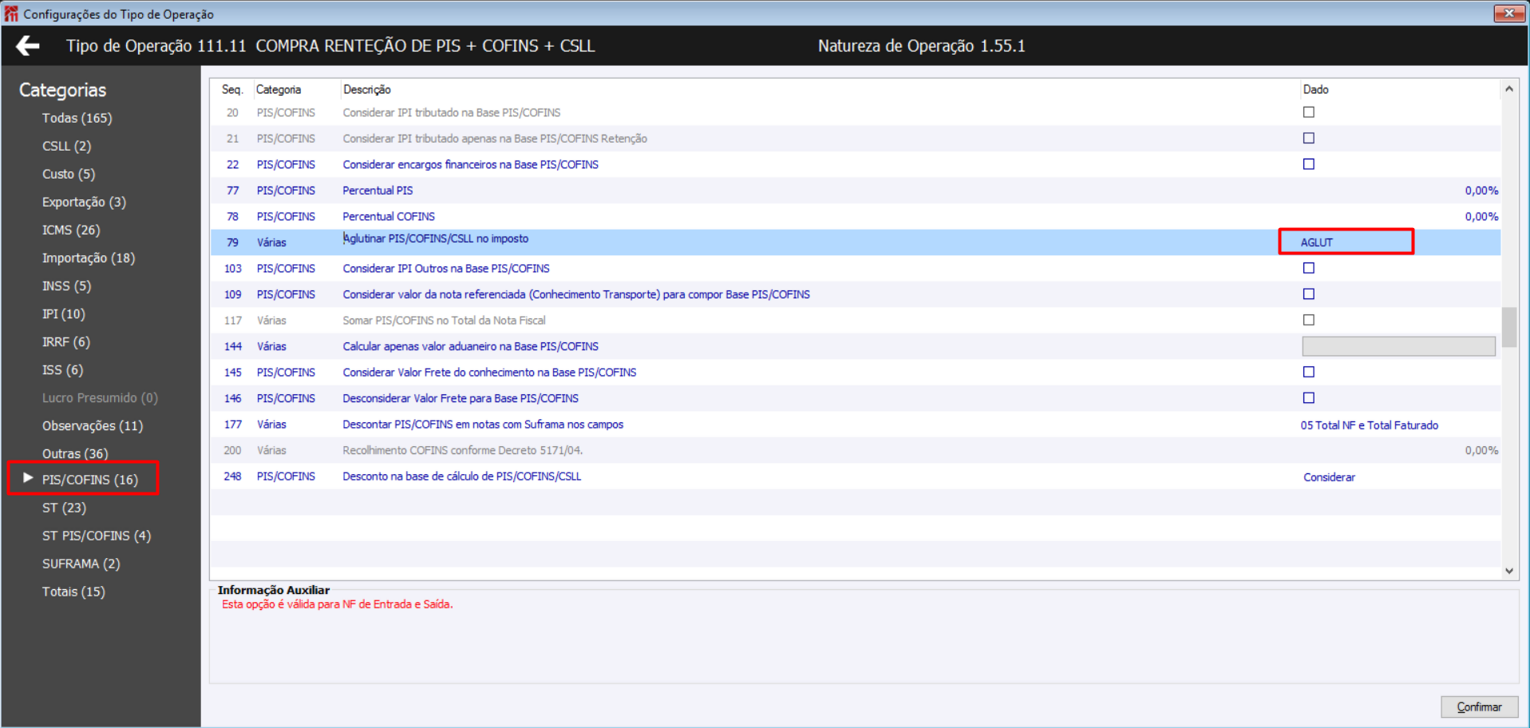Select the ST PIS/COFINS (4) category
1530x728 pixels.
96,536
